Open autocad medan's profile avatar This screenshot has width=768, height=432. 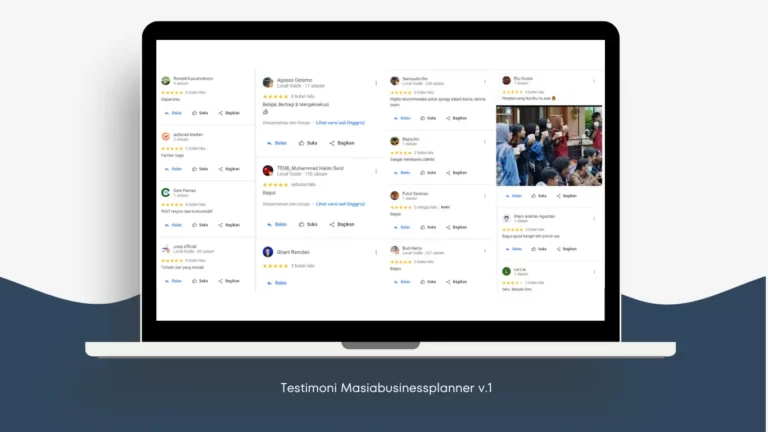166,137
